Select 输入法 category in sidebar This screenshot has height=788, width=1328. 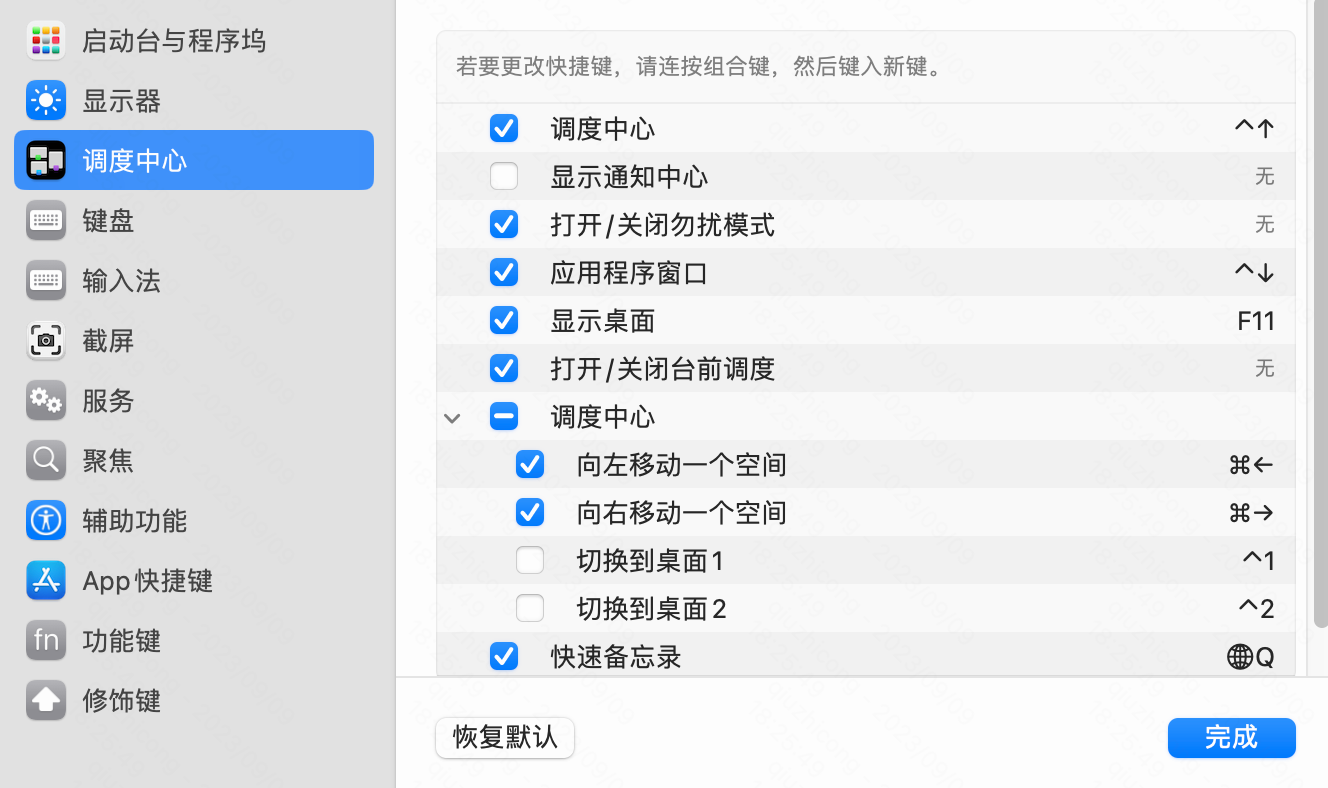(194, 280)
